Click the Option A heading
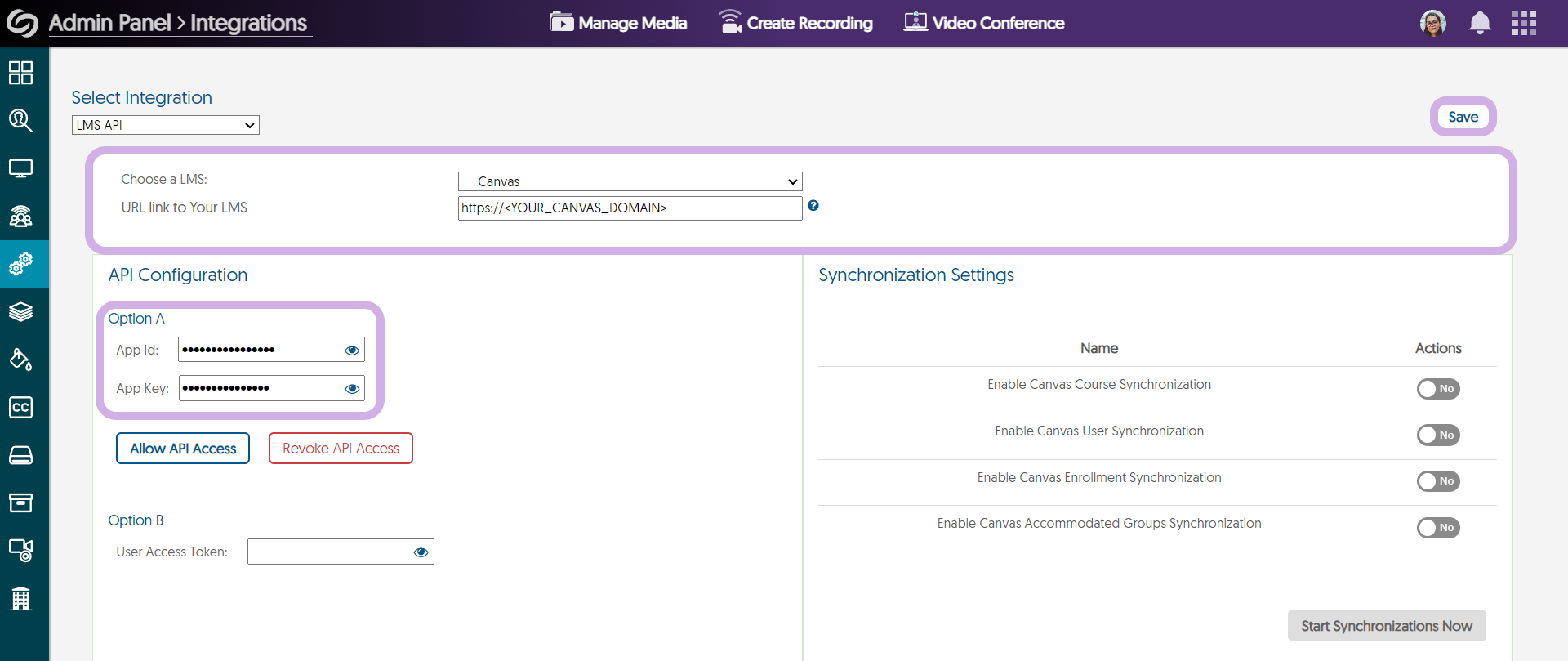The image size is (1568, 661). (x=136, y=319)
